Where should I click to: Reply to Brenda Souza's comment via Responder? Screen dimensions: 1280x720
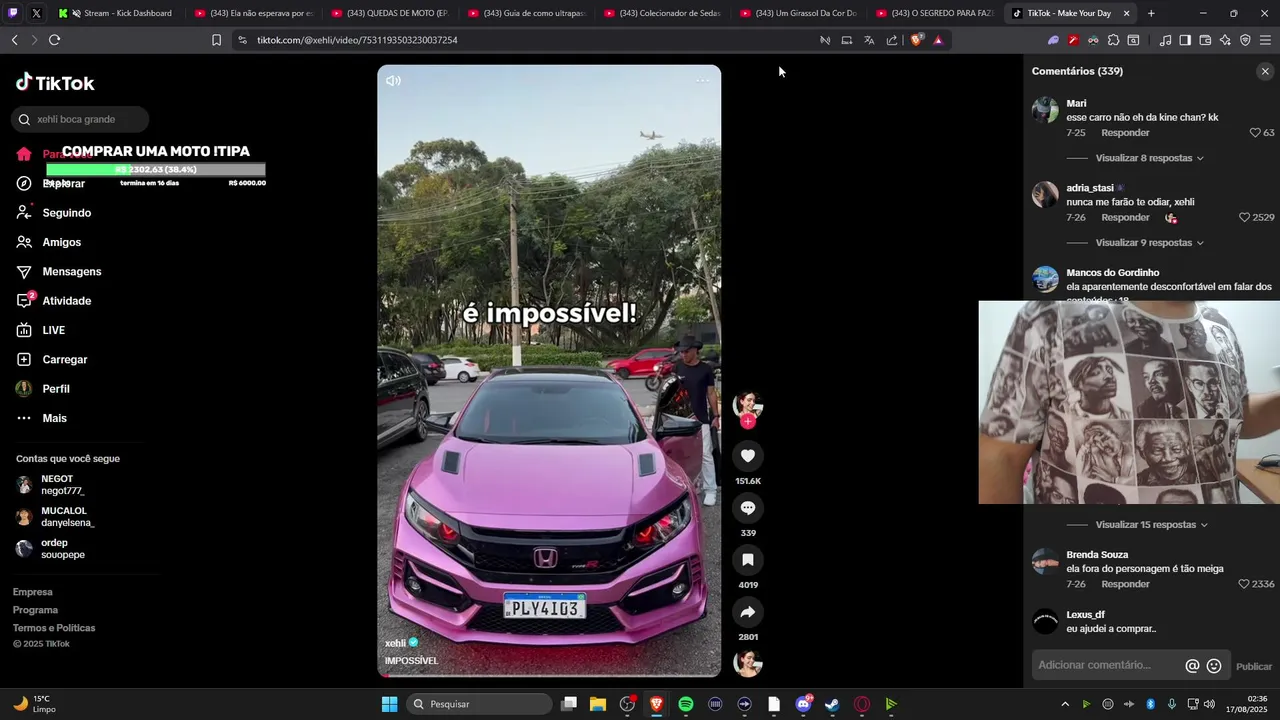click(x=1125, y=584)
